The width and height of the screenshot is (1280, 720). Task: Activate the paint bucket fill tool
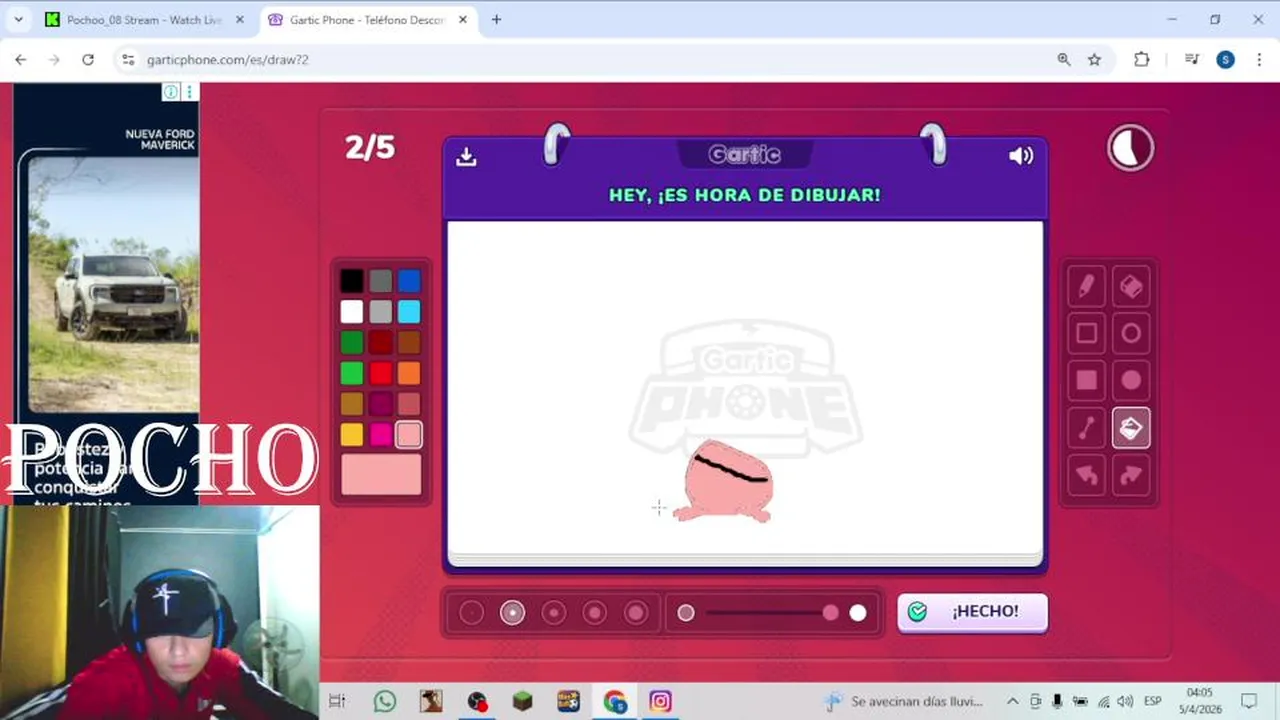tap(1131, 428)
